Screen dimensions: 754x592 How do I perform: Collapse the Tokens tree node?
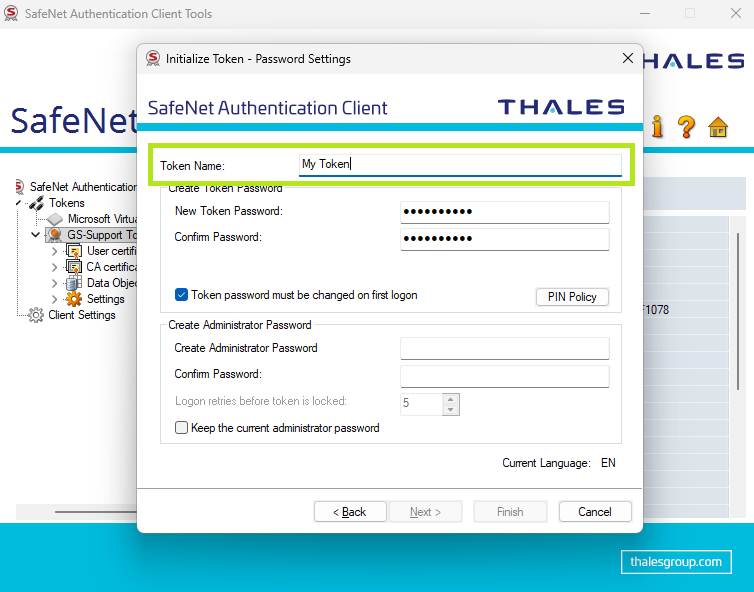pyautogui.click(x=18, y=203)
